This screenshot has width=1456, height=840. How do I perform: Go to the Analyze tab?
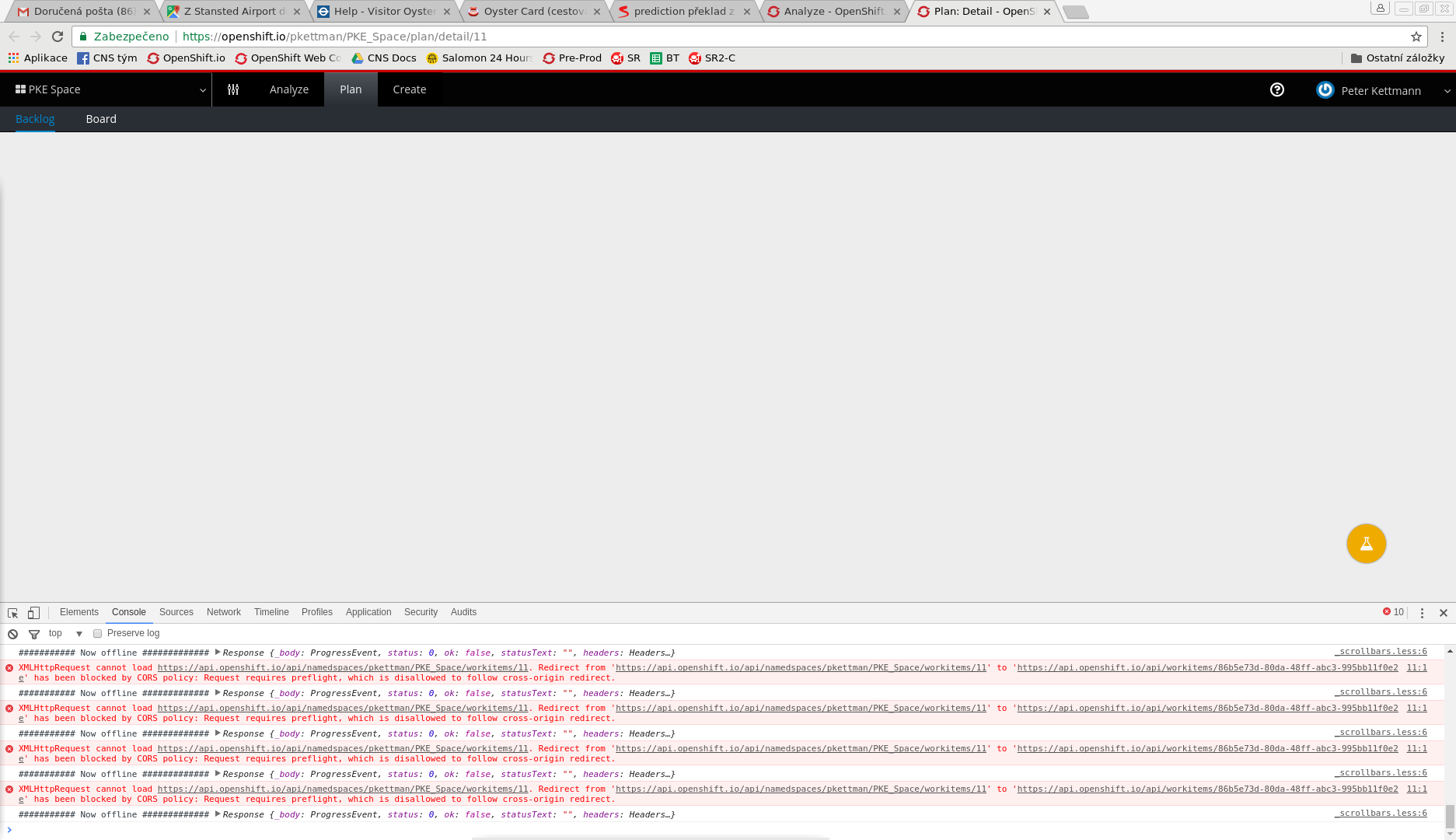pyautogui.click(x=289, y=89)
